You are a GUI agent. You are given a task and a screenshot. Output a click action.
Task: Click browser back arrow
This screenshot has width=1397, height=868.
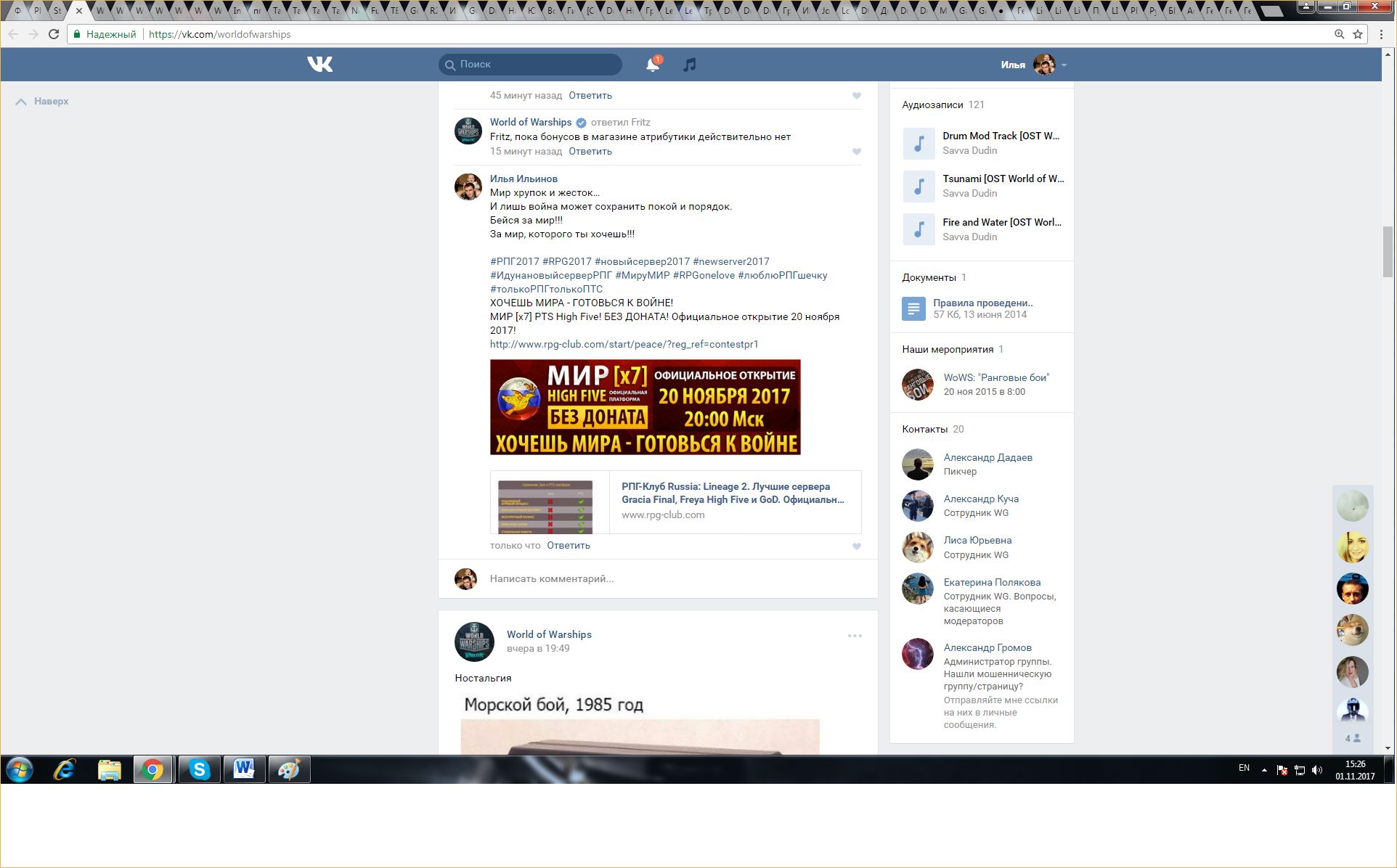pyautogui.click(x=13, y=34)
